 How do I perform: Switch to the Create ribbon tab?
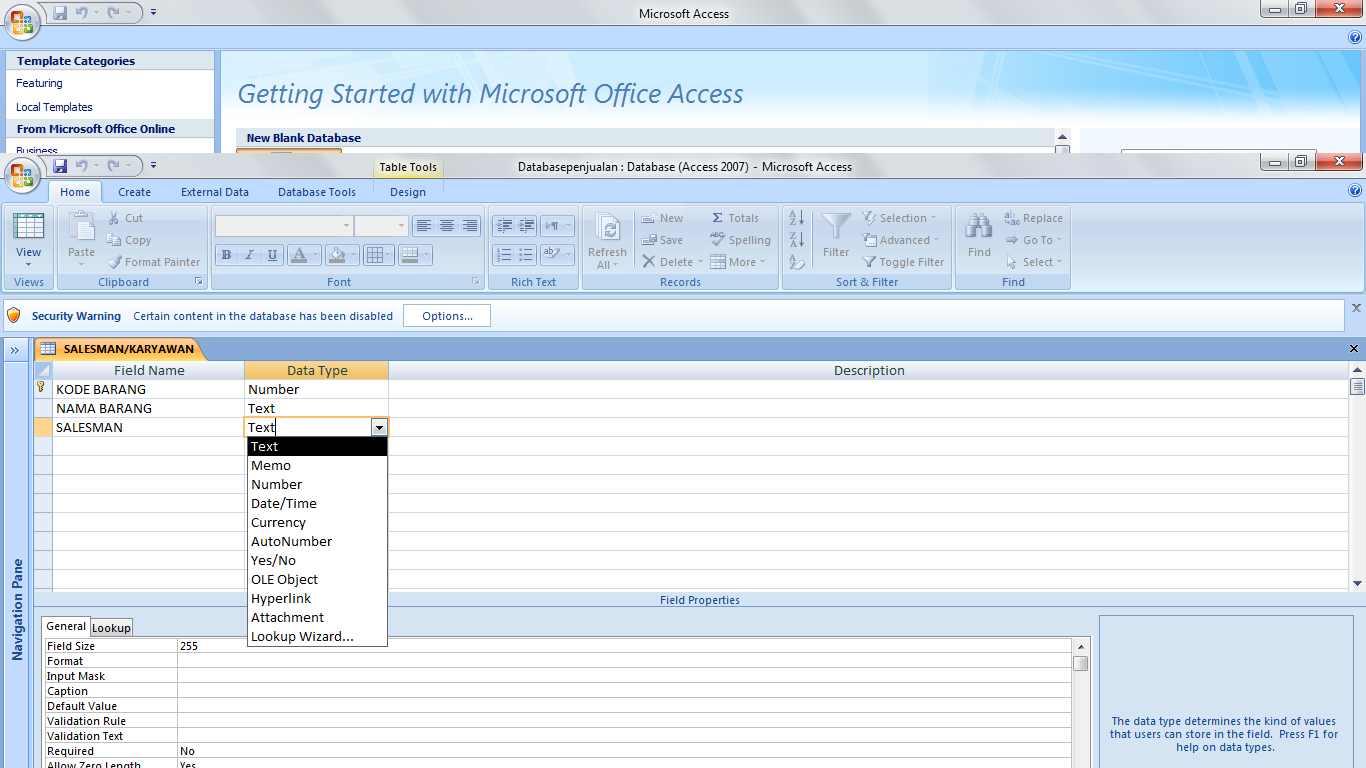point(134,192)
